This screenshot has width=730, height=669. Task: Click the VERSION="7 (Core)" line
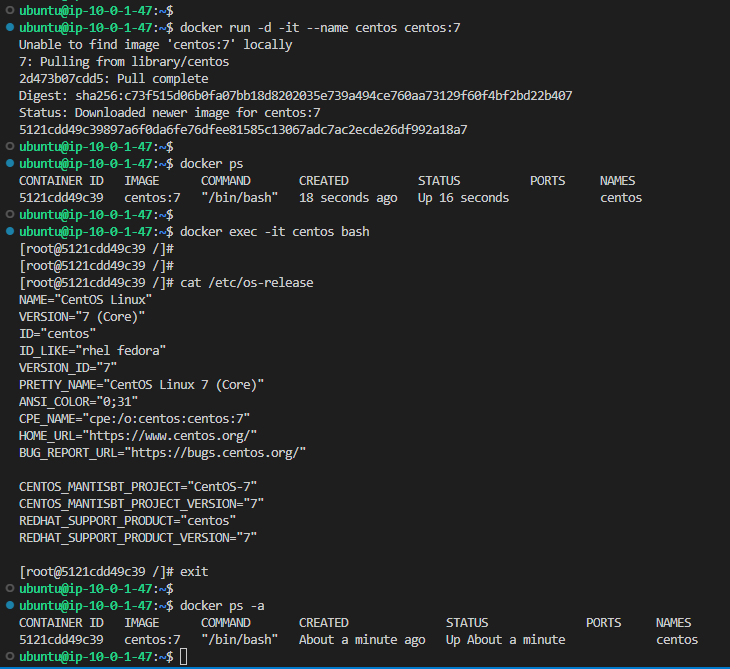[82, 317]
